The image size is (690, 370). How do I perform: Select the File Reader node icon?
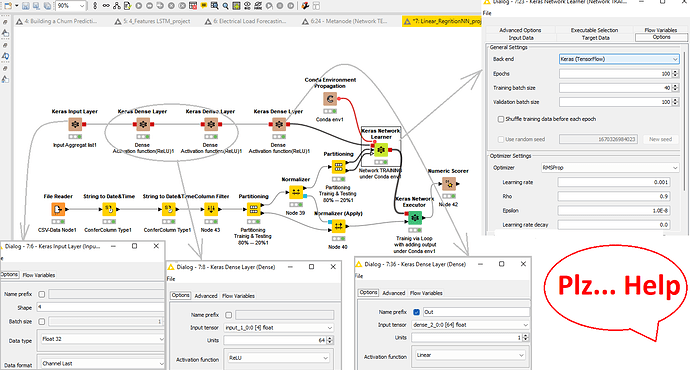[58, 209]
